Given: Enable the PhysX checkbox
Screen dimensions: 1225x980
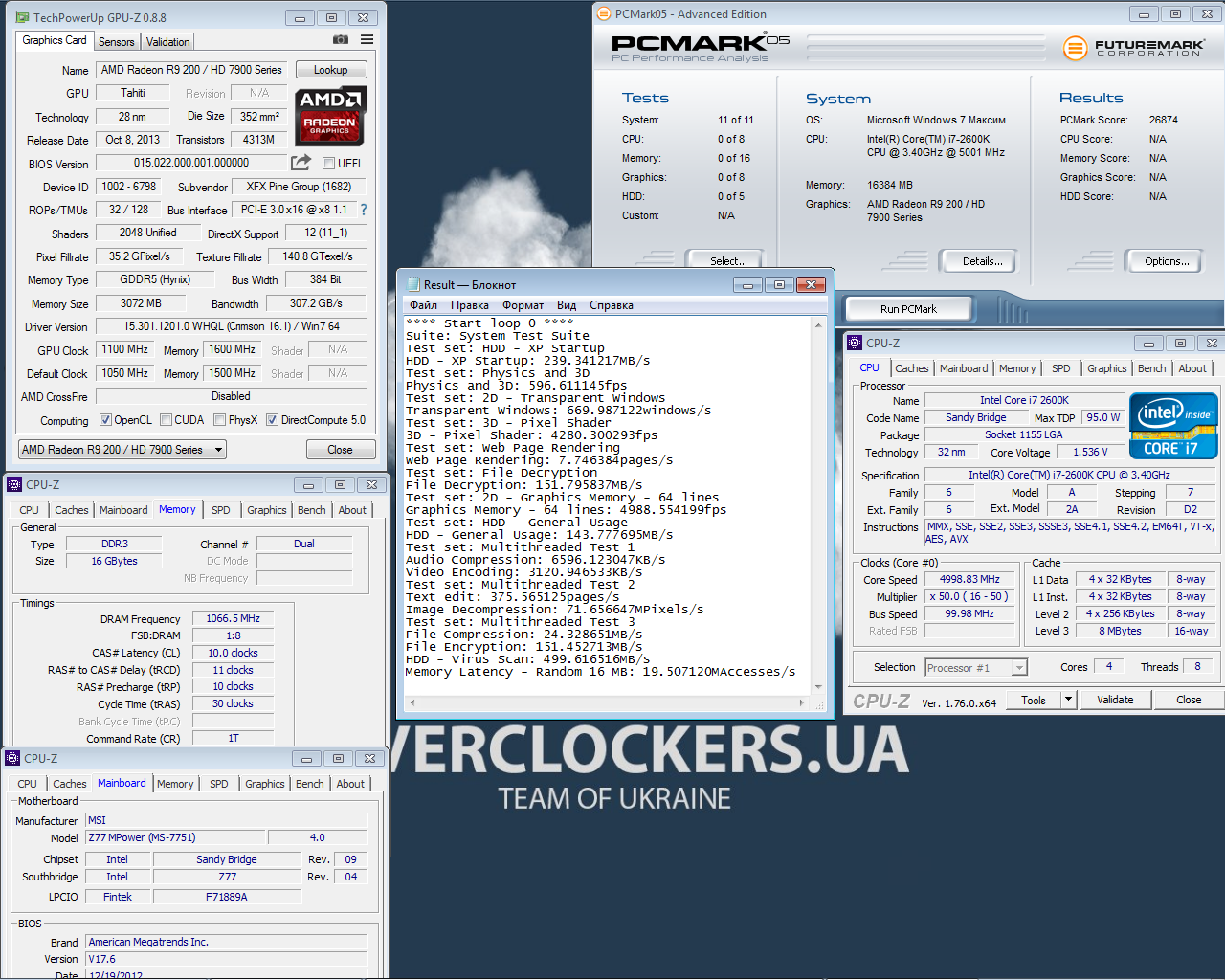Looking at the screenshot, I should click(220, 419).
